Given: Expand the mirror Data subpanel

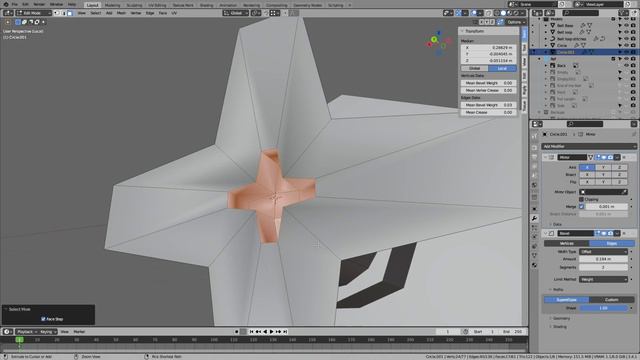Looking at the screenshot, I should 557,224.
